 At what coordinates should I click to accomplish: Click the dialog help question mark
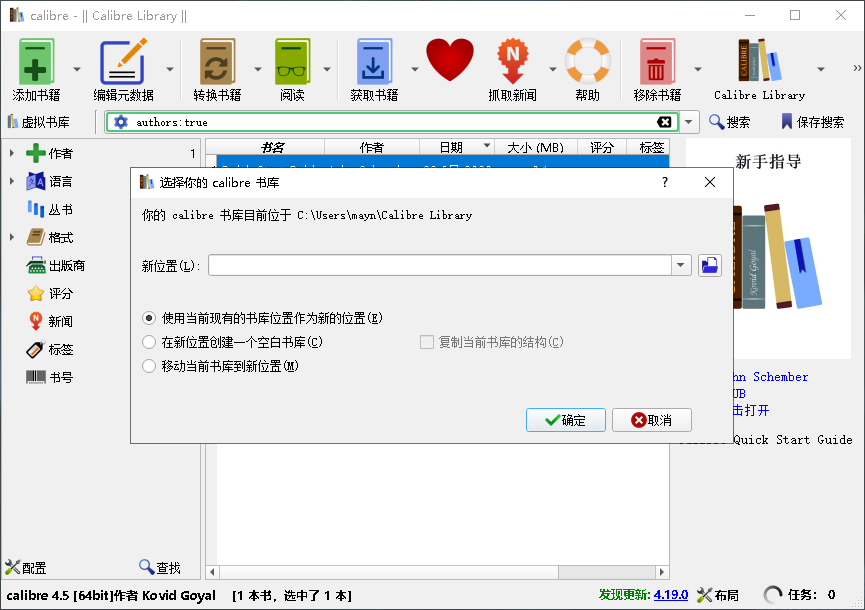(x=665, y=182)
